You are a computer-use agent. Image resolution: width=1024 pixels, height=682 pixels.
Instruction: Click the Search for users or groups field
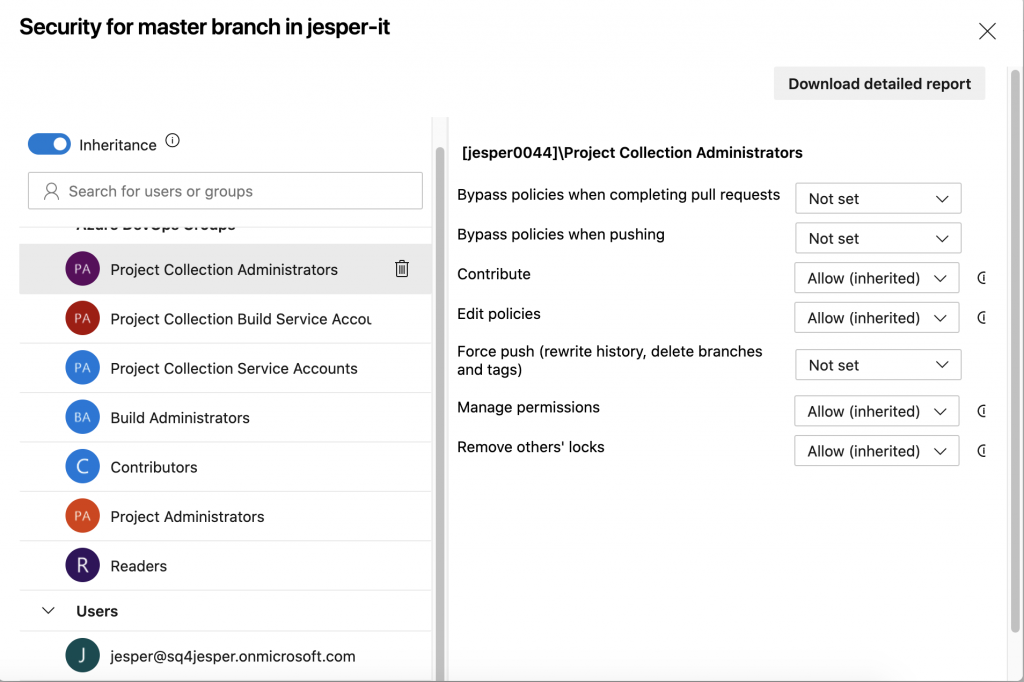coord(225,191)
